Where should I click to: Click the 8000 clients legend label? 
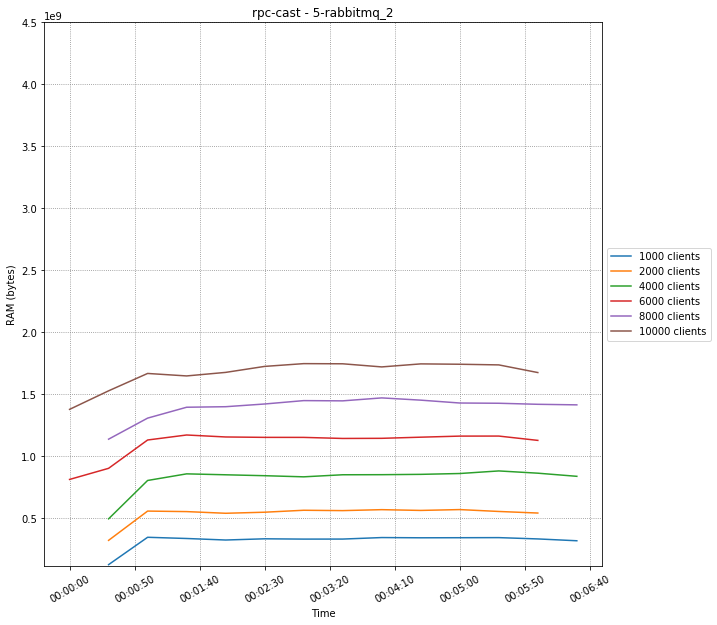coord(669,317)
